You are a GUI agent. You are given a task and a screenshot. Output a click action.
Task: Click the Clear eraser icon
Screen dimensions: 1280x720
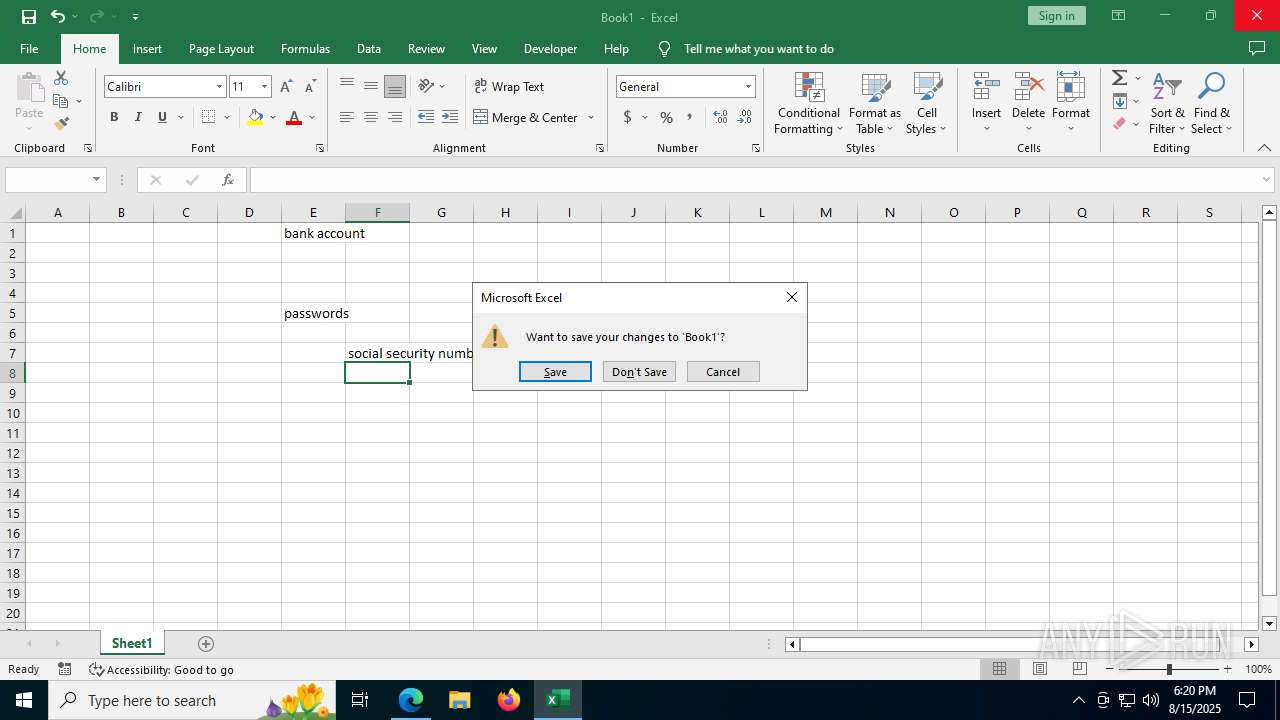(x=1120, y=124)
